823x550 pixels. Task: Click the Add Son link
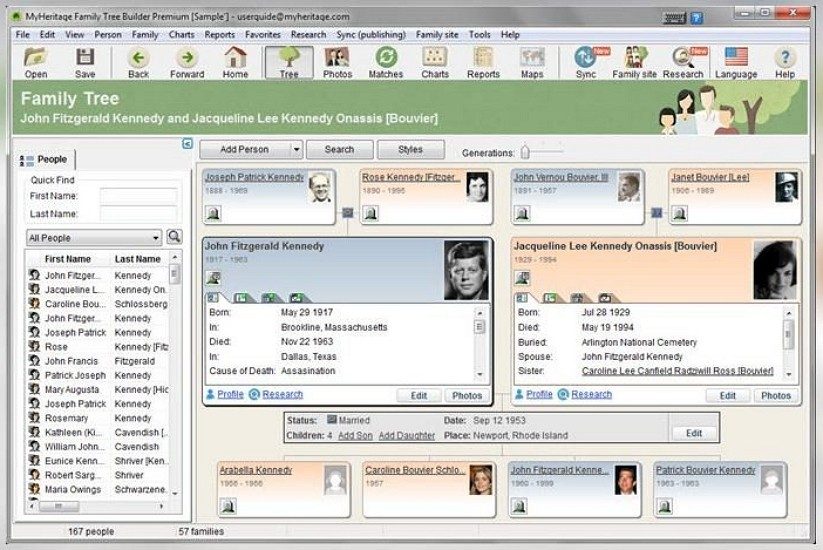[x=355, y=436]
